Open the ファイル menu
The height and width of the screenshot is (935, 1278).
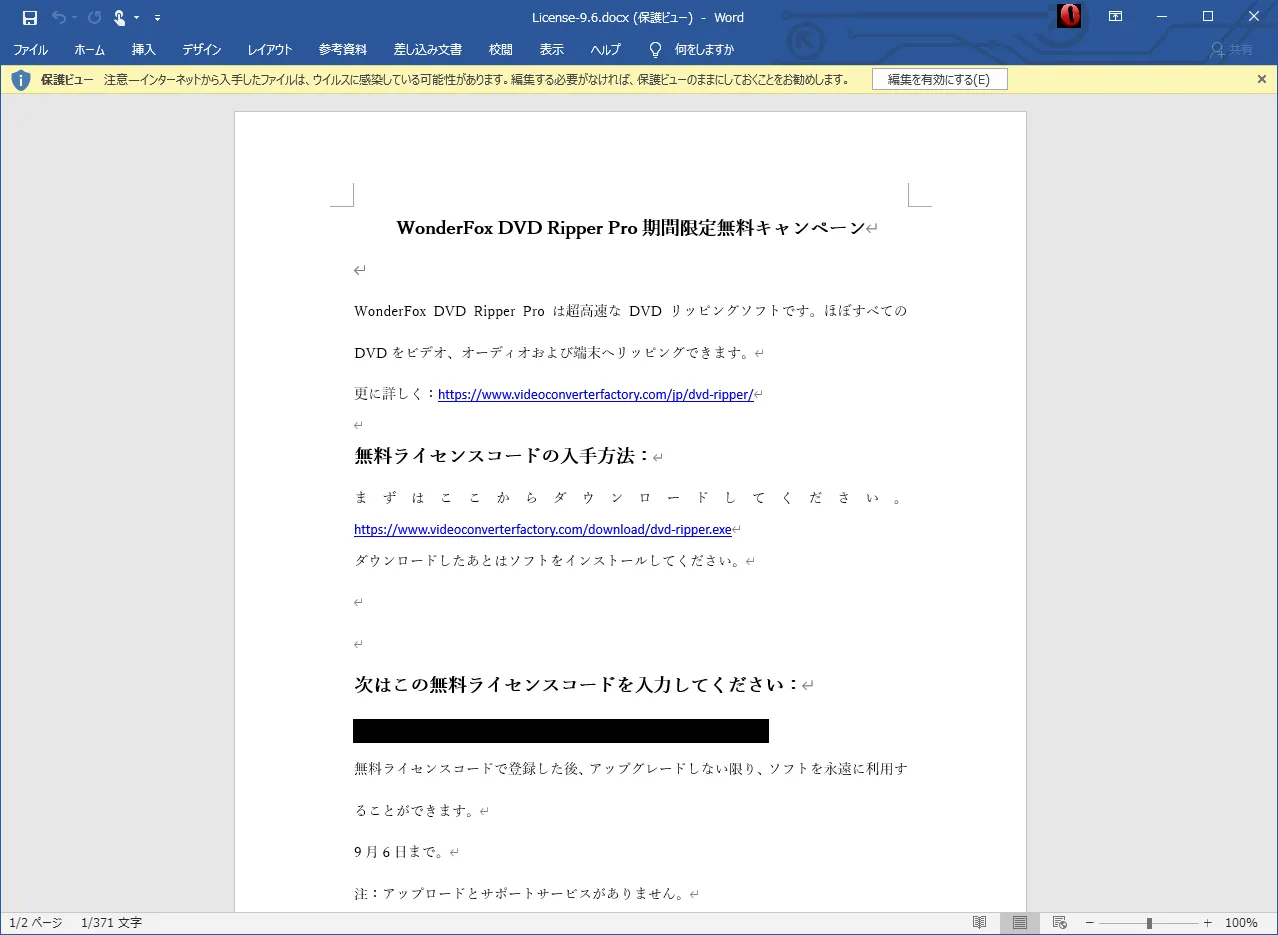(x=30, y=49)
